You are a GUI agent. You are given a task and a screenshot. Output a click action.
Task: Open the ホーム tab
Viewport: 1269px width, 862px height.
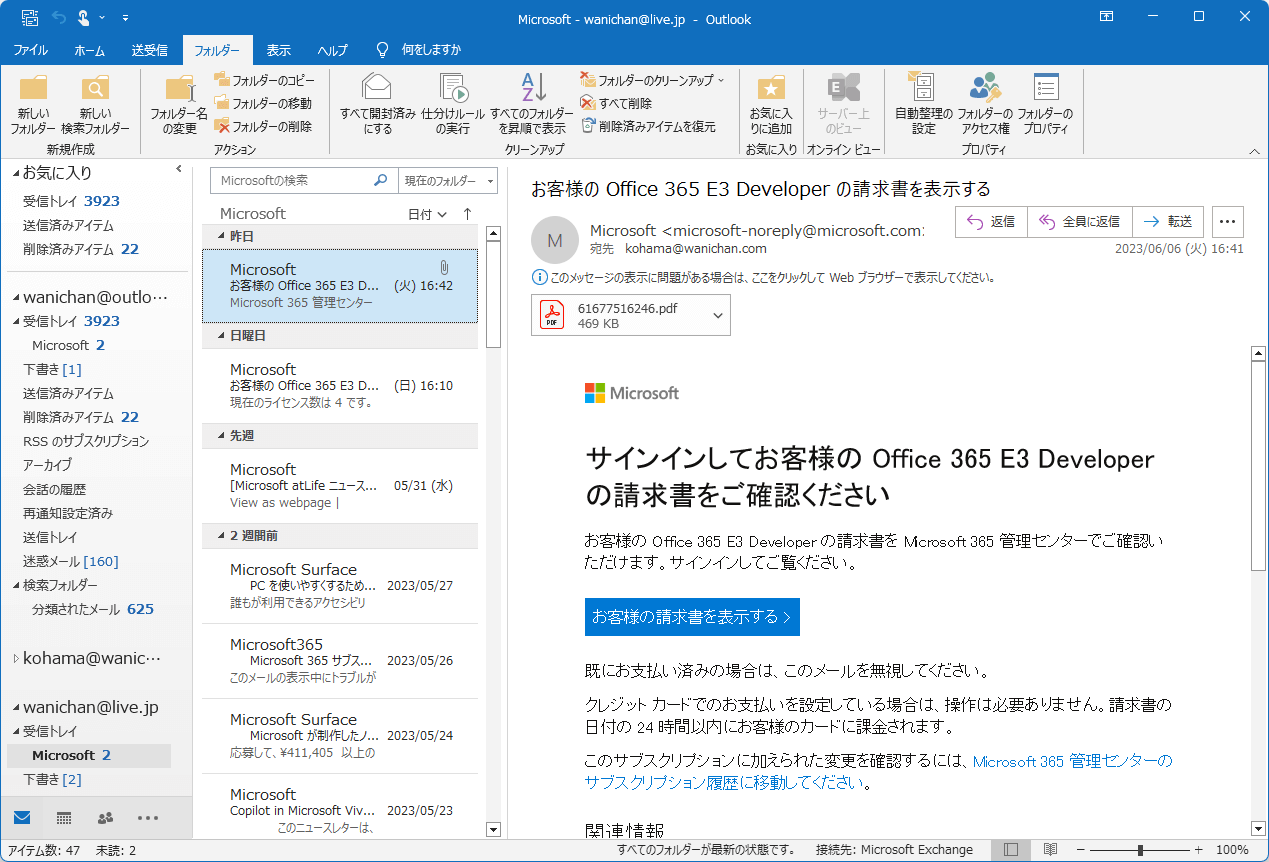coord(90,50)
